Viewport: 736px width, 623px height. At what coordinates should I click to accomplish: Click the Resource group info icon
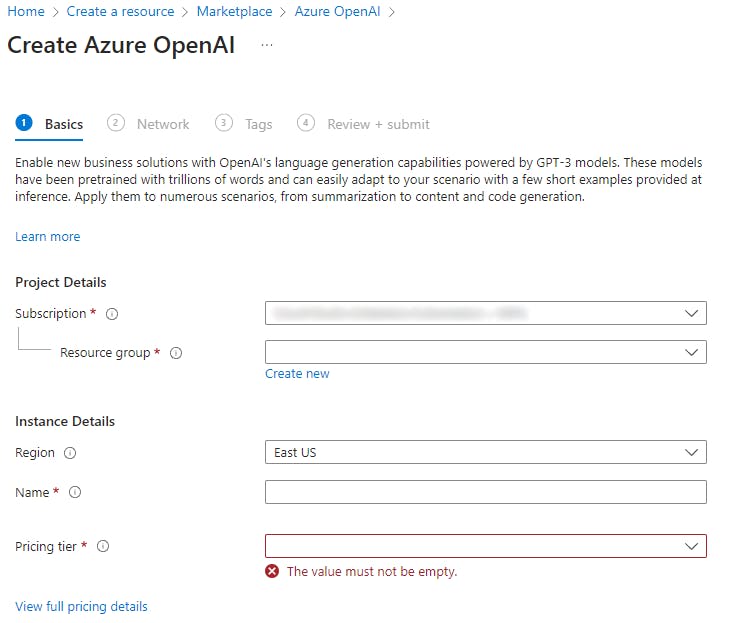tap(176, 353)
